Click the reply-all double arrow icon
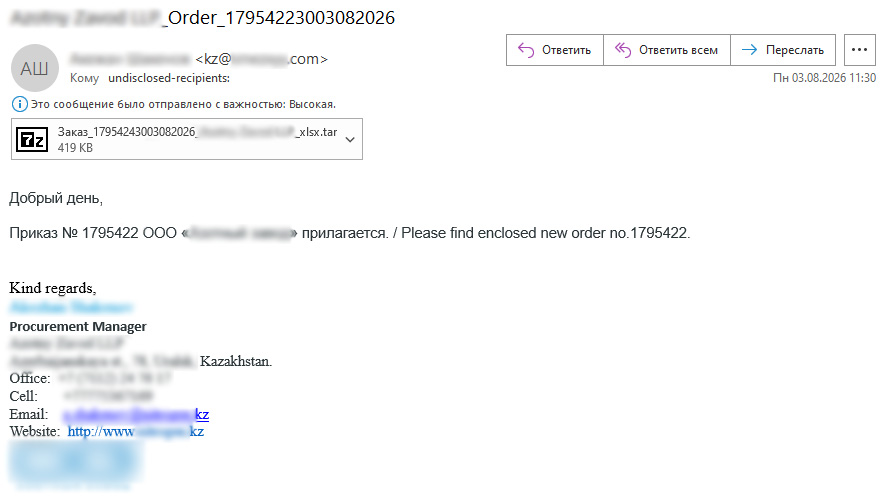 click(623, 50)
